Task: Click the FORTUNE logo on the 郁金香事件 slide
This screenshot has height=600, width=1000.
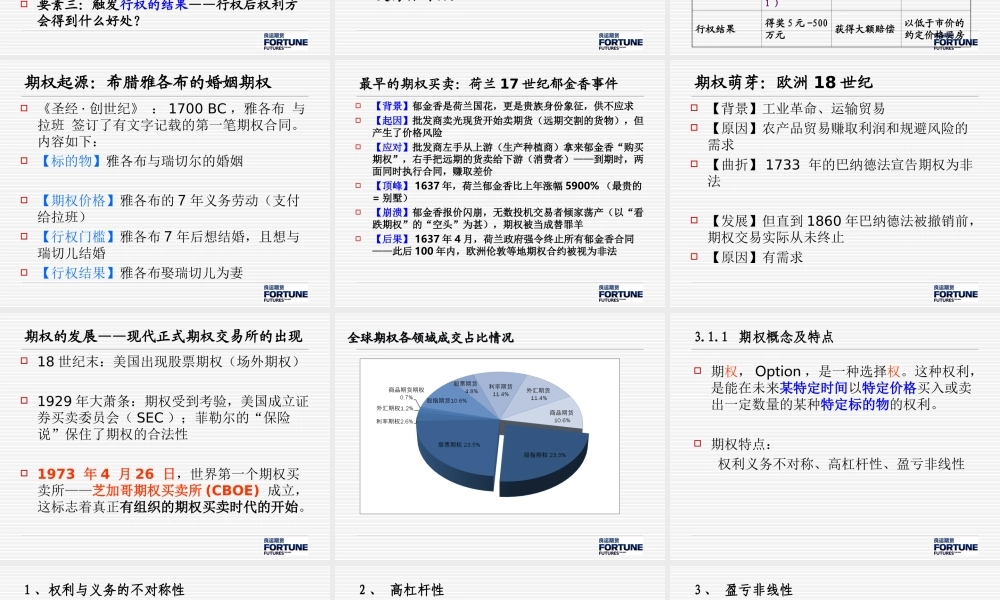Action: click(620, 294)
